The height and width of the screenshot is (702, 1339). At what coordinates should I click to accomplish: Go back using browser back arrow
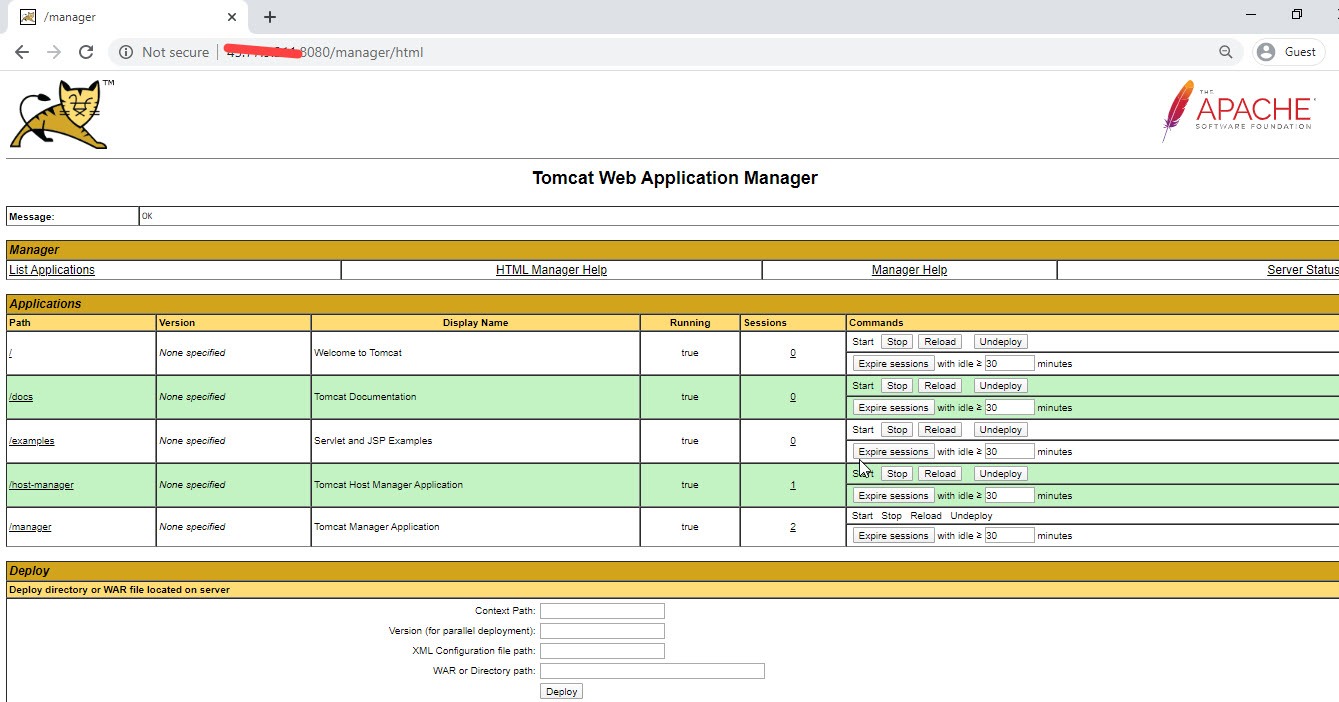pos(22,52)
